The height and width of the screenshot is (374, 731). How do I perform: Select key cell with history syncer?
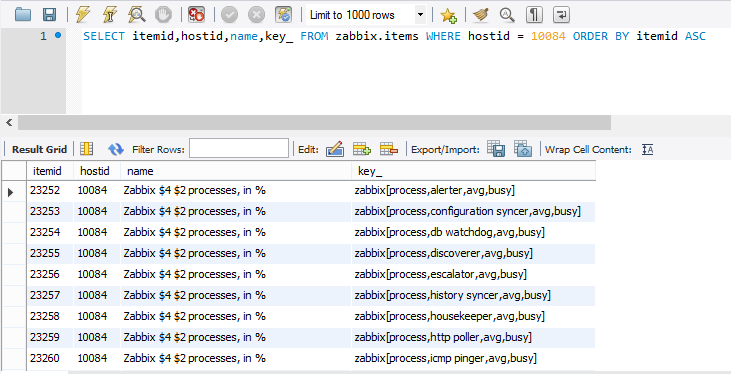[x=473, y=295]
